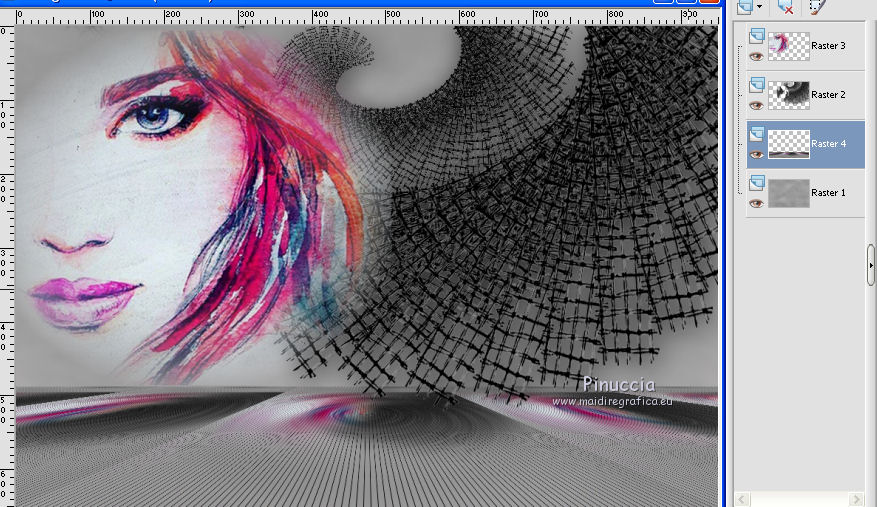Click the 'Raster 4' layer name

click(x=828, y=144)
